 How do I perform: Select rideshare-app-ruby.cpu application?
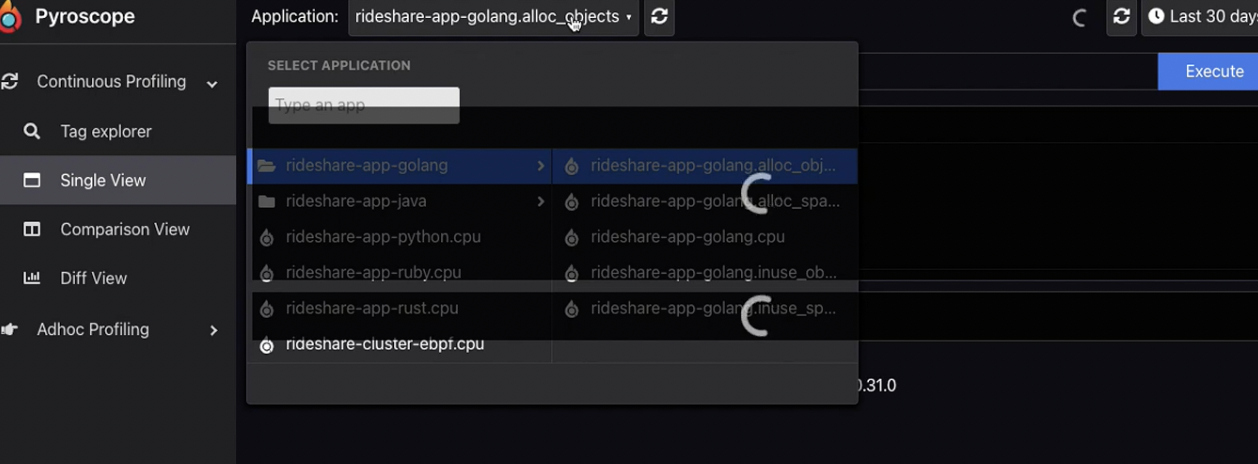pos(400,272)
